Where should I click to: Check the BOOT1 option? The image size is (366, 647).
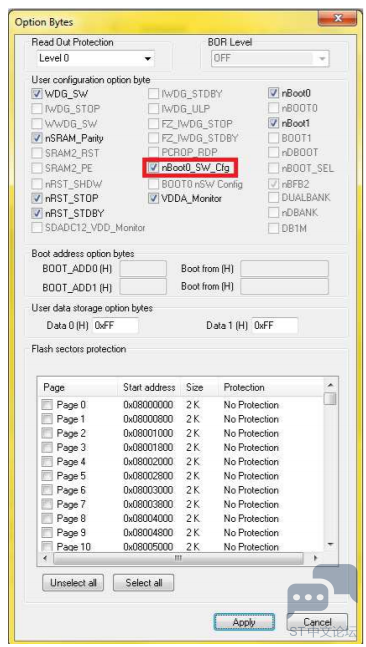(273, 138)
